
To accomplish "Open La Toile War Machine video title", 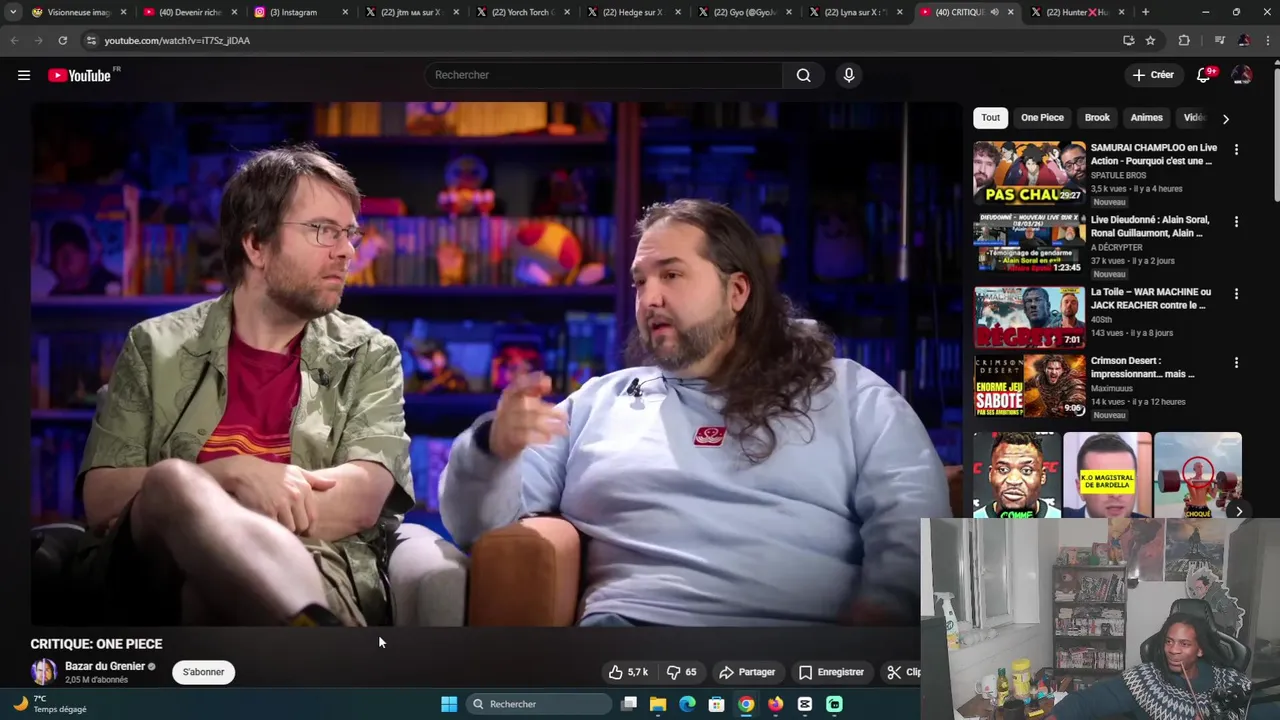I will click(1152, 298).
